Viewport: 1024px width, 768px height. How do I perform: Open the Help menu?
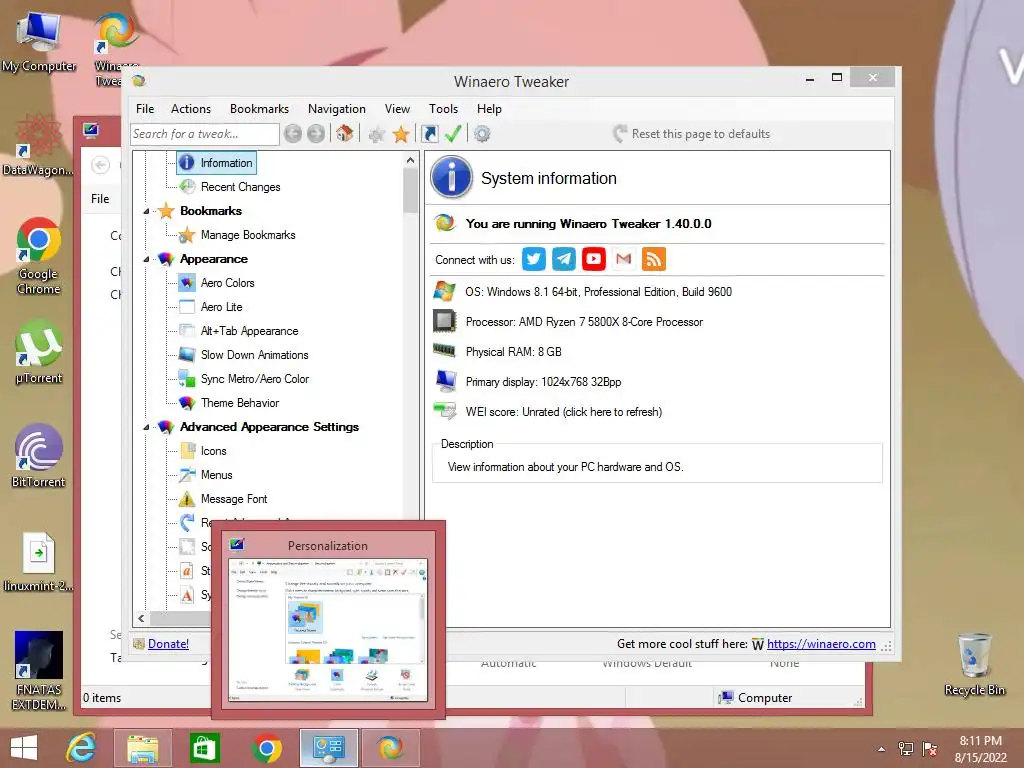coord(489,109)
